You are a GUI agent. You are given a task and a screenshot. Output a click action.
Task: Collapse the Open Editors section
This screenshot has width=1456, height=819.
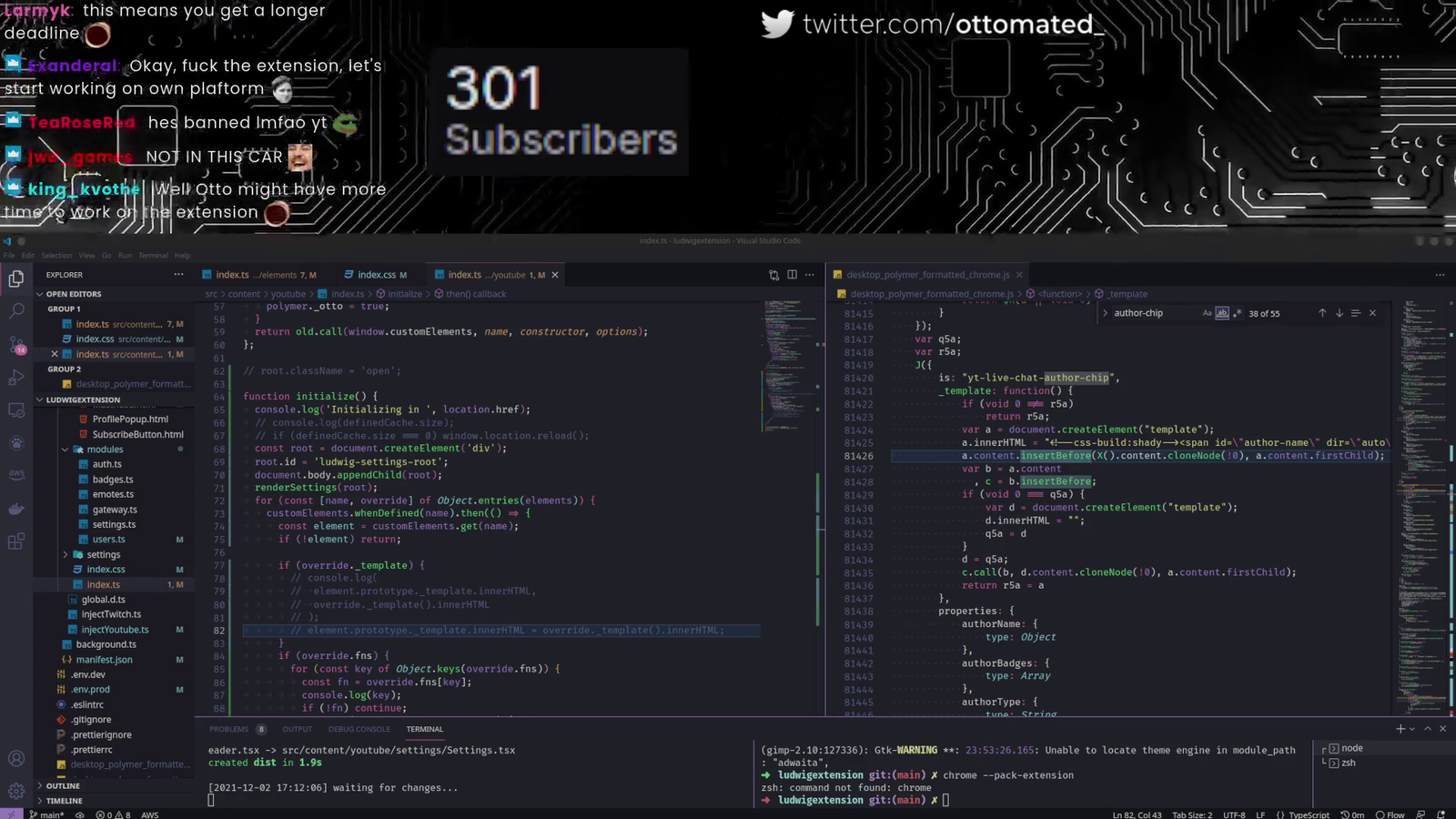tap(115, 294)
